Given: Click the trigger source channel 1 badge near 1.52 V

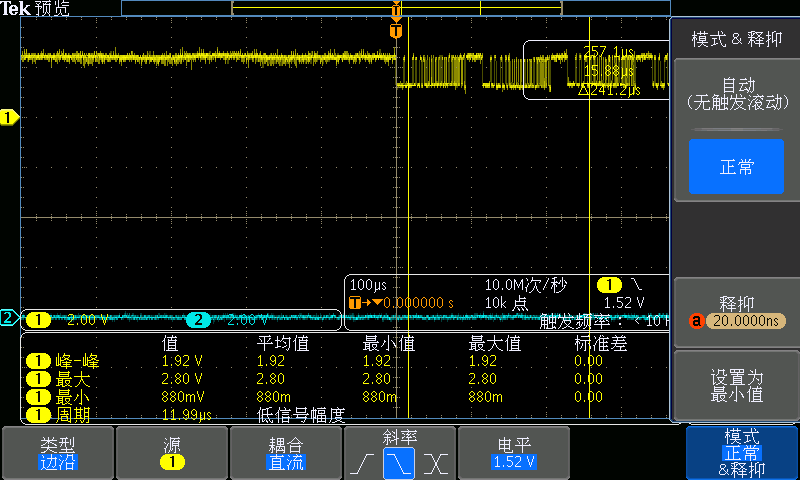Looking at the screenshot, I should click(609, 285).
